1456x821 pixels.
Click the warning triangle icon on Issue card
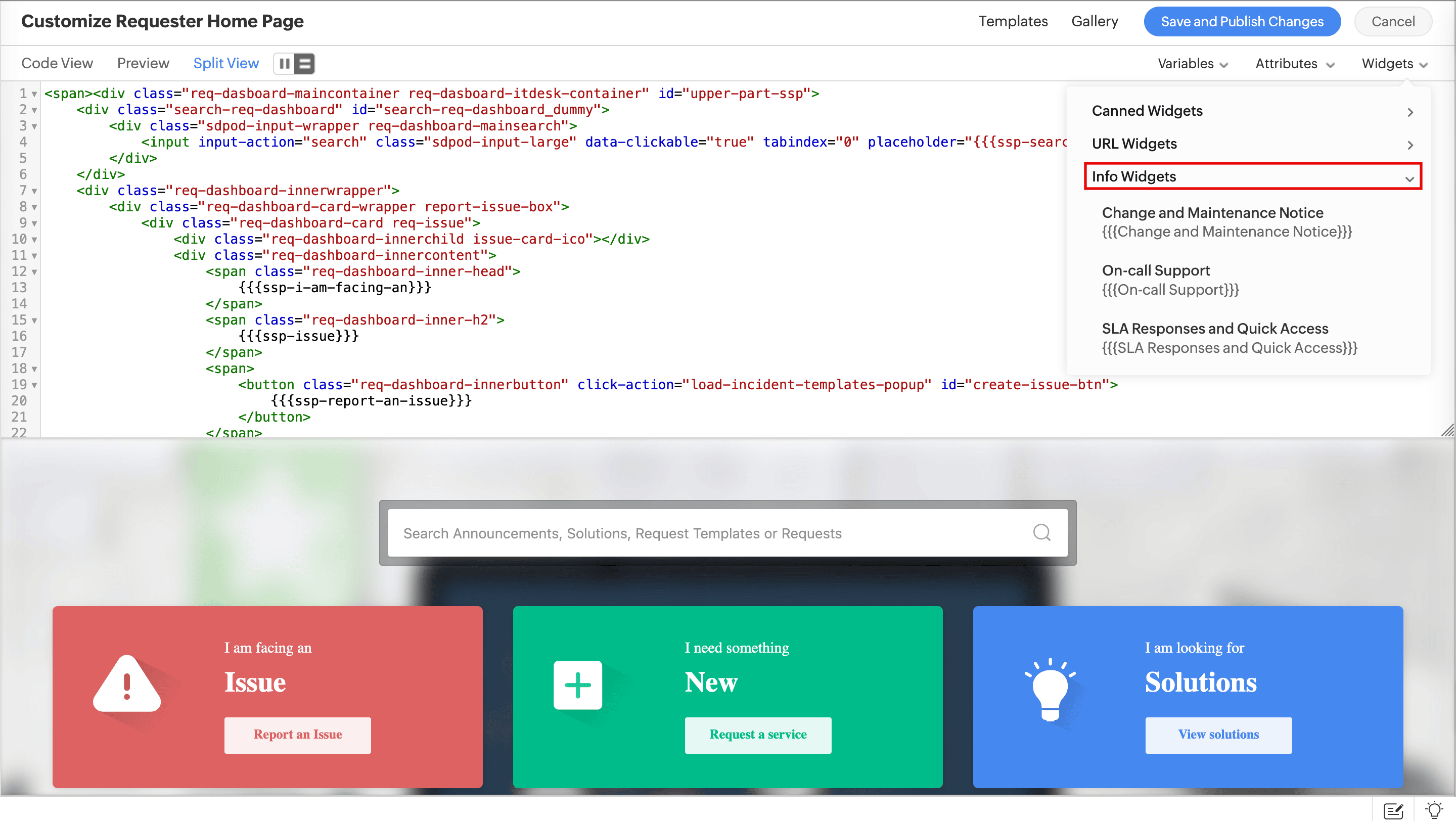(x=127, y=685)
